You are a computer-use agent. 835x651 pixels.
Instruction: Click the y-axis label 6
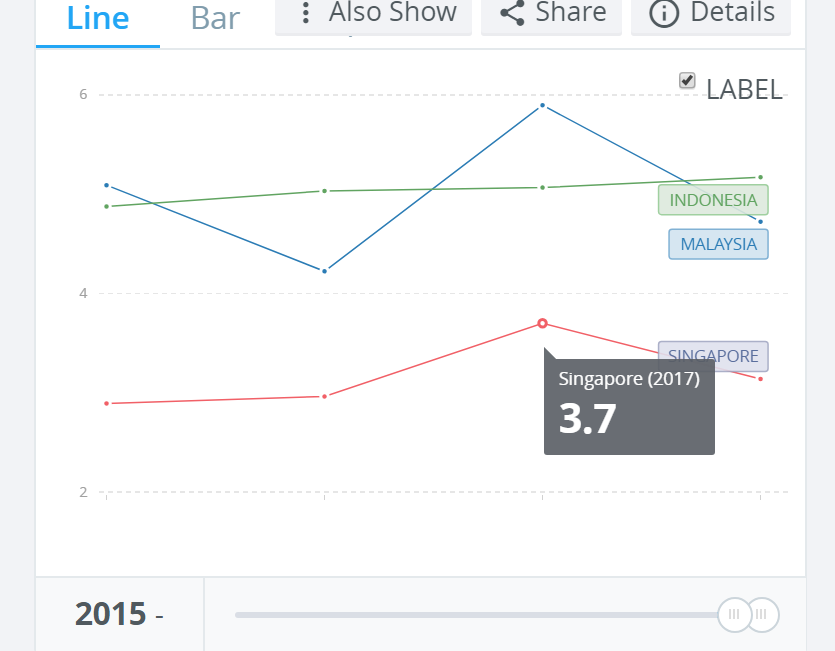coord(83,94)
